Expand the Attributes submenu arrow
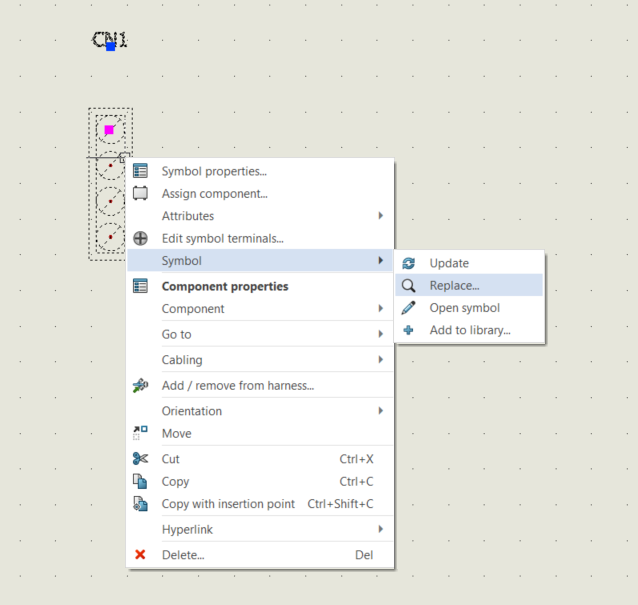Screen dimensions: 638x605 click(380, 216)
